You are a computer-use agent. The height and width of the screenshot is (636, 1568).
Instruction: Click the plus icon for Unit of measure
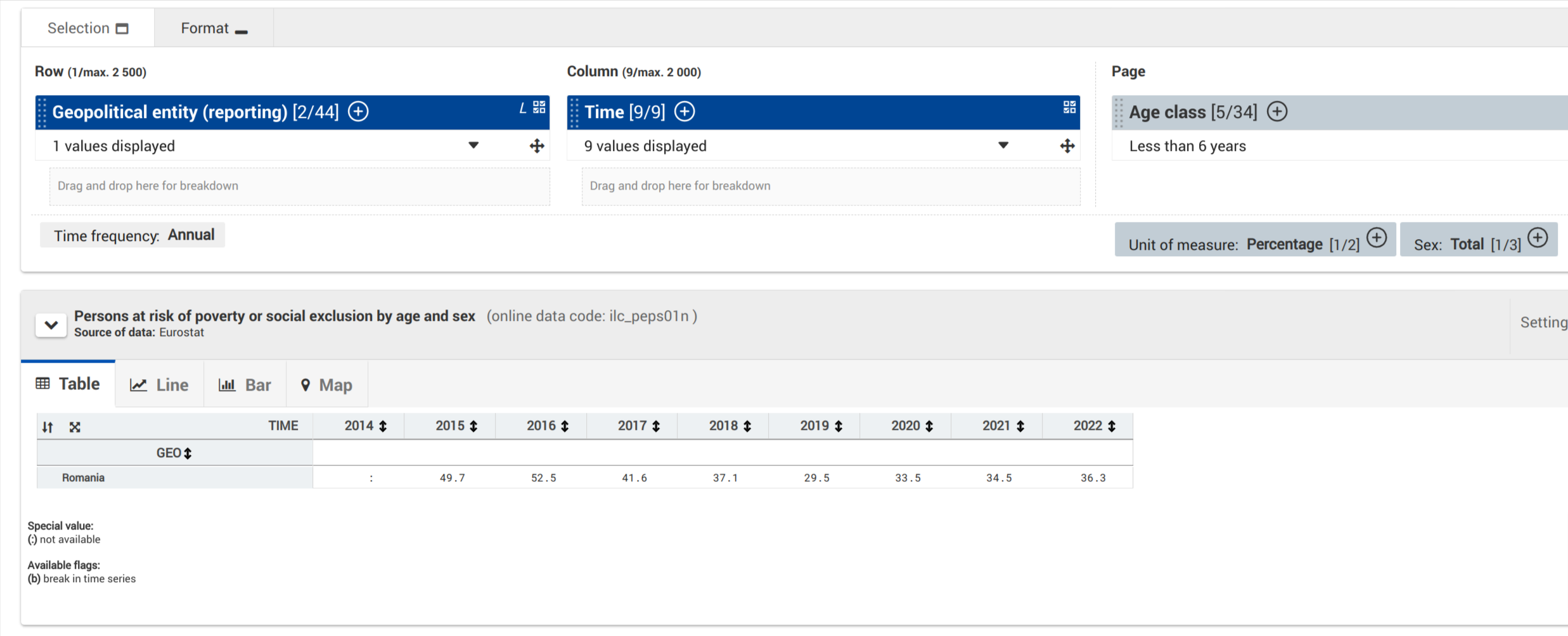(1376, 238)
